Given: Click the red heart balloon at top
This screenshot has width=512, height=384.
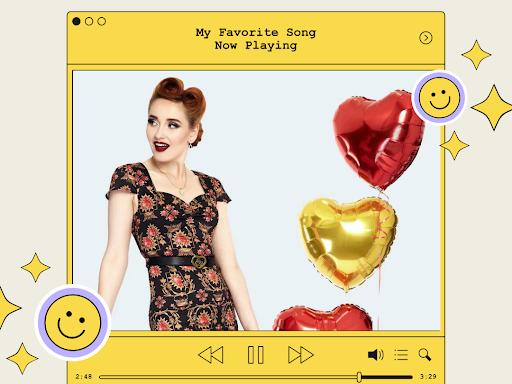Looking at the screenshot, I should pyautogui.click(x=378, y=139).
